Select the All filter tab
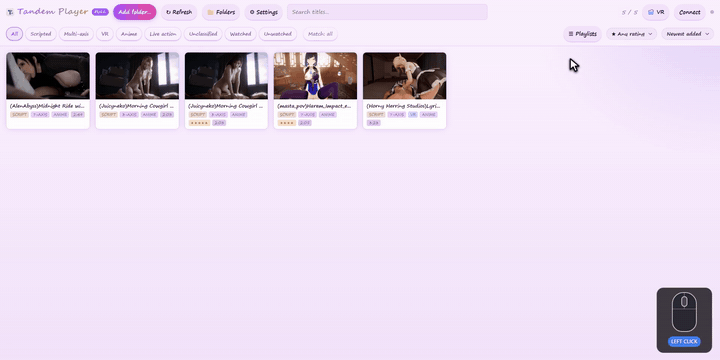Image resolution: width=720 pixels, height=360 pixels. coord(15,34)
